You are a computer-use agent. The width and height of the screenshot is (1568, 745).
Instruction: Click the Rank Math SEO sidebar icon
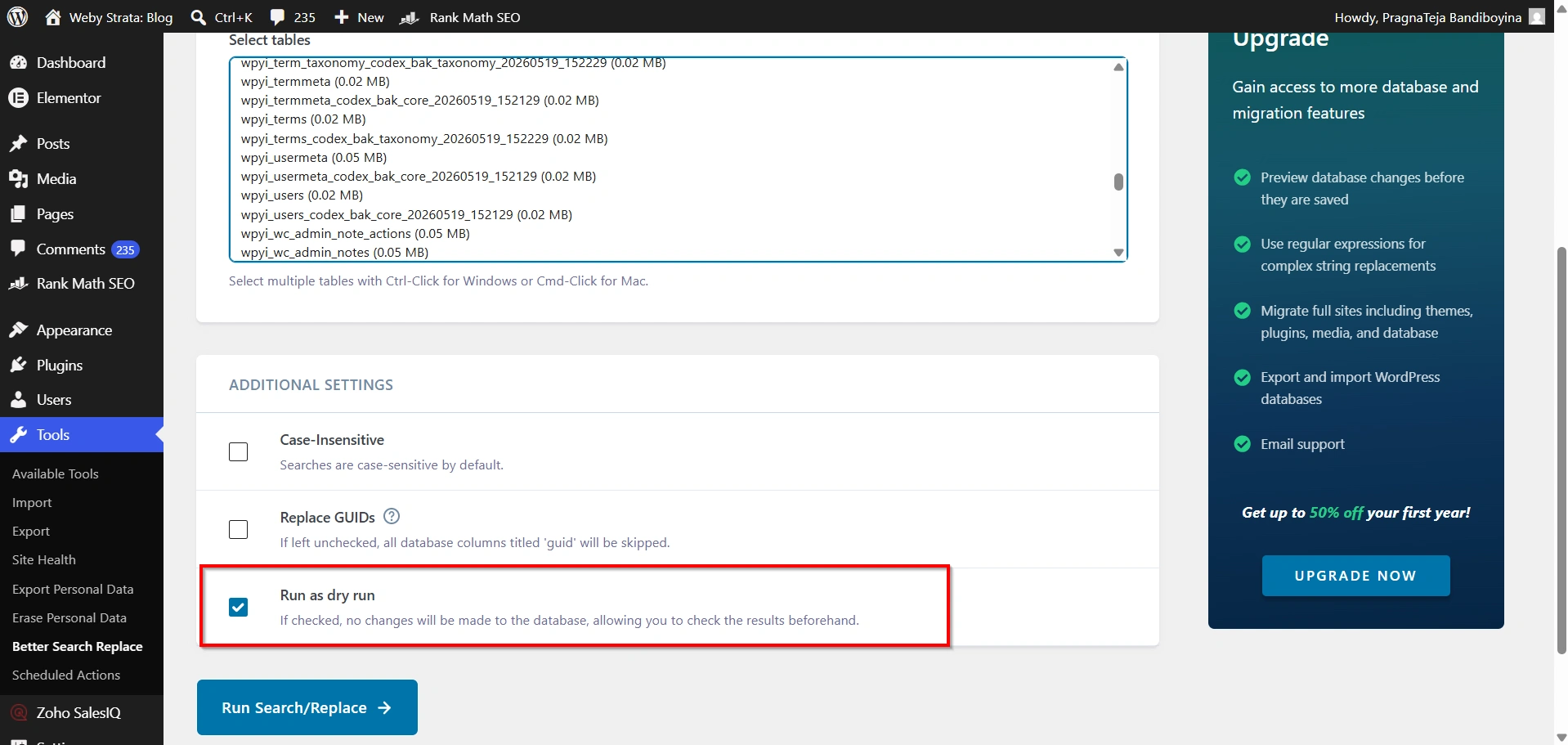click(18, 284)
